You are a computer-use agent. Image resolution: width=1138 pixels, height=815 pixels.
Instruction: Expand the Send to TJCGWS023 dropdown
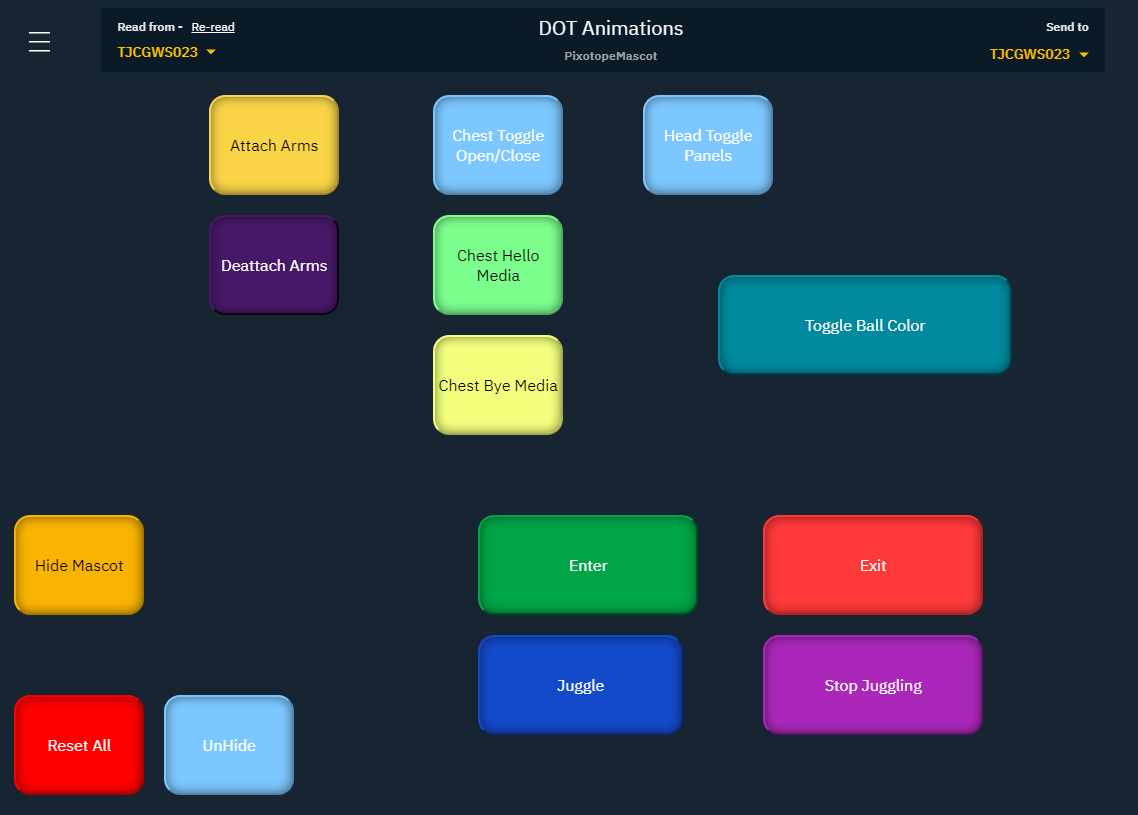tap(1038, 55)
